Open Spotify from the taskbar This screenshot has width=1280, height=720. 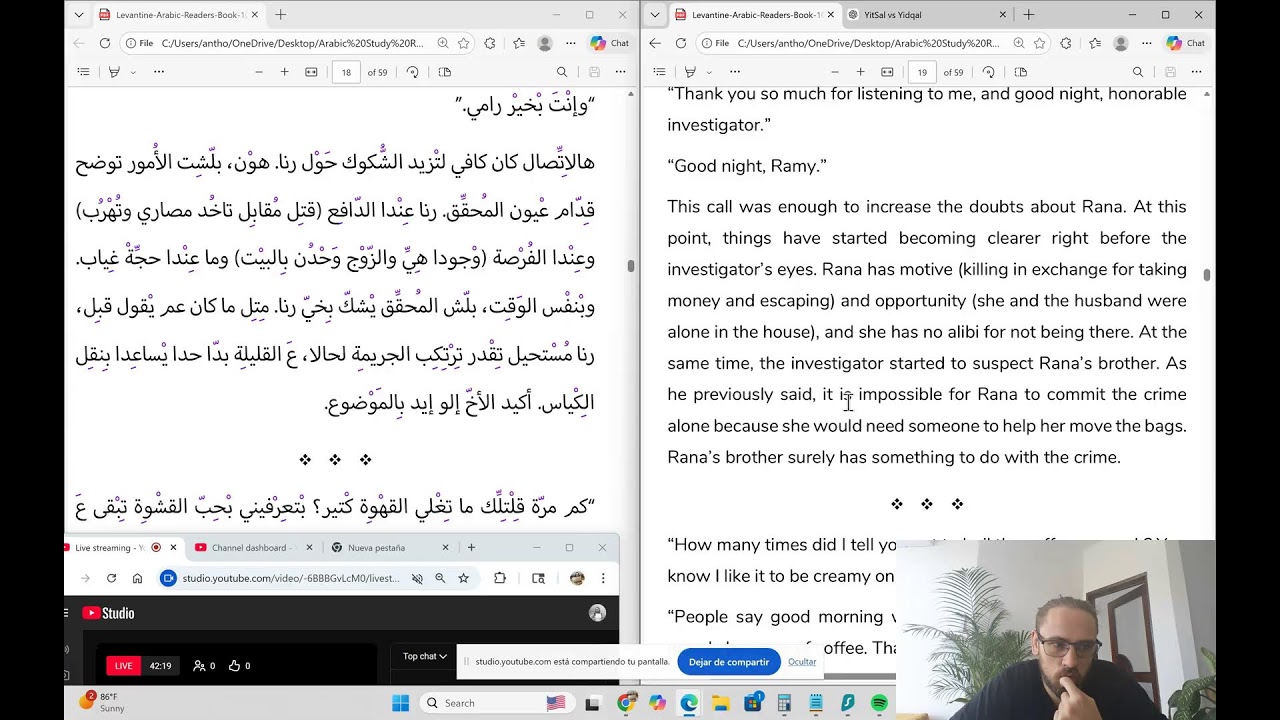tap(879, 703)
